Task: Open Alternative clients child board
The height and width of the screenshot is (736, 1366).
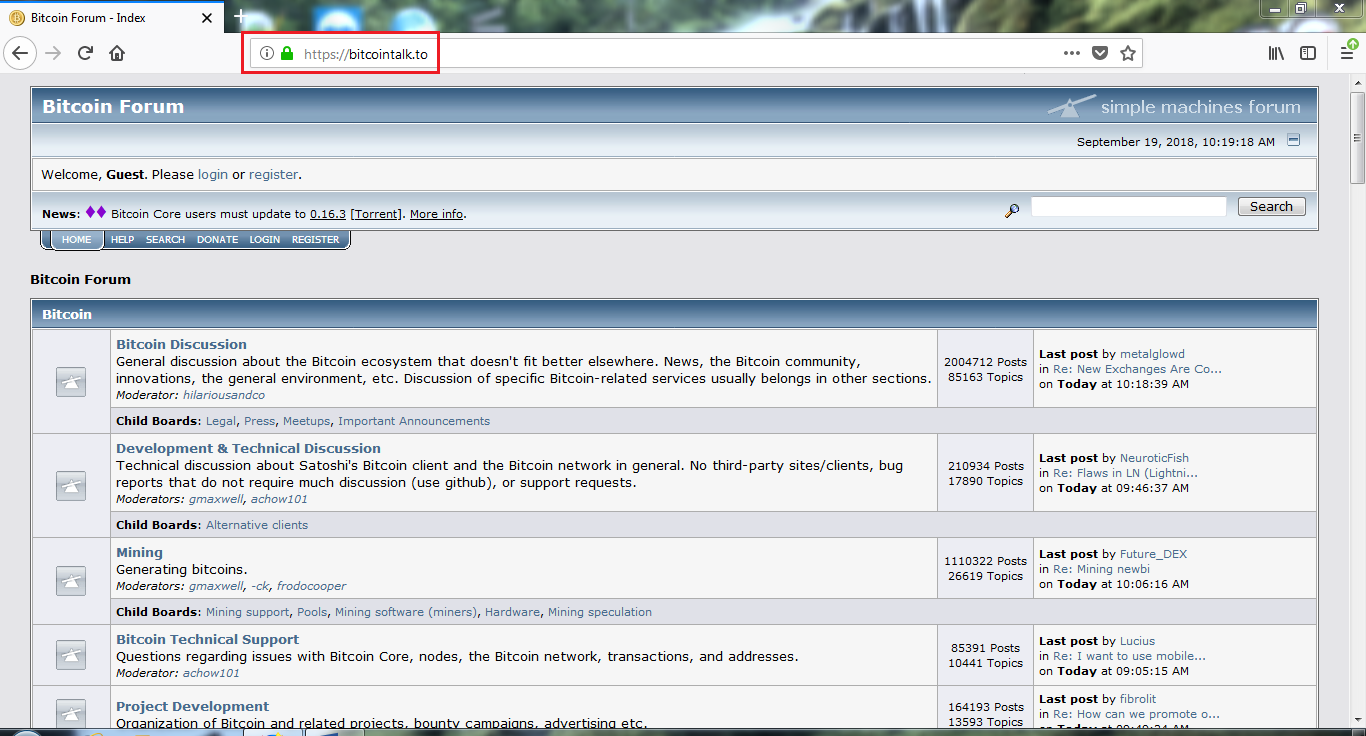Action: point(257,525)
